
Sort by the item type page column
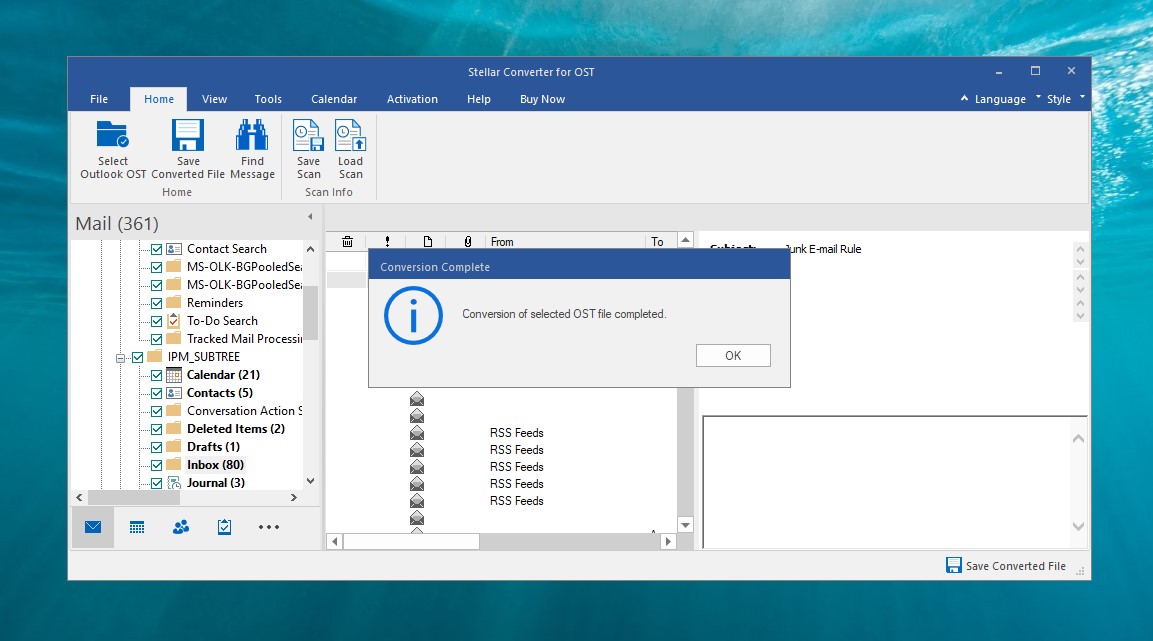(x=428, y=241)
